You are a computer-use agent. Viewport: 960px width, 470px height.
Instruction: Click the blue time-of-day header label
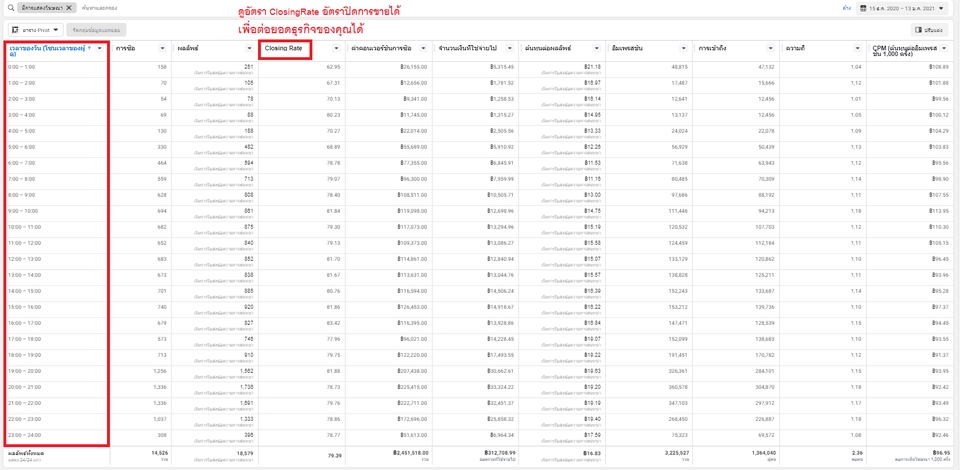coord(50,51)
